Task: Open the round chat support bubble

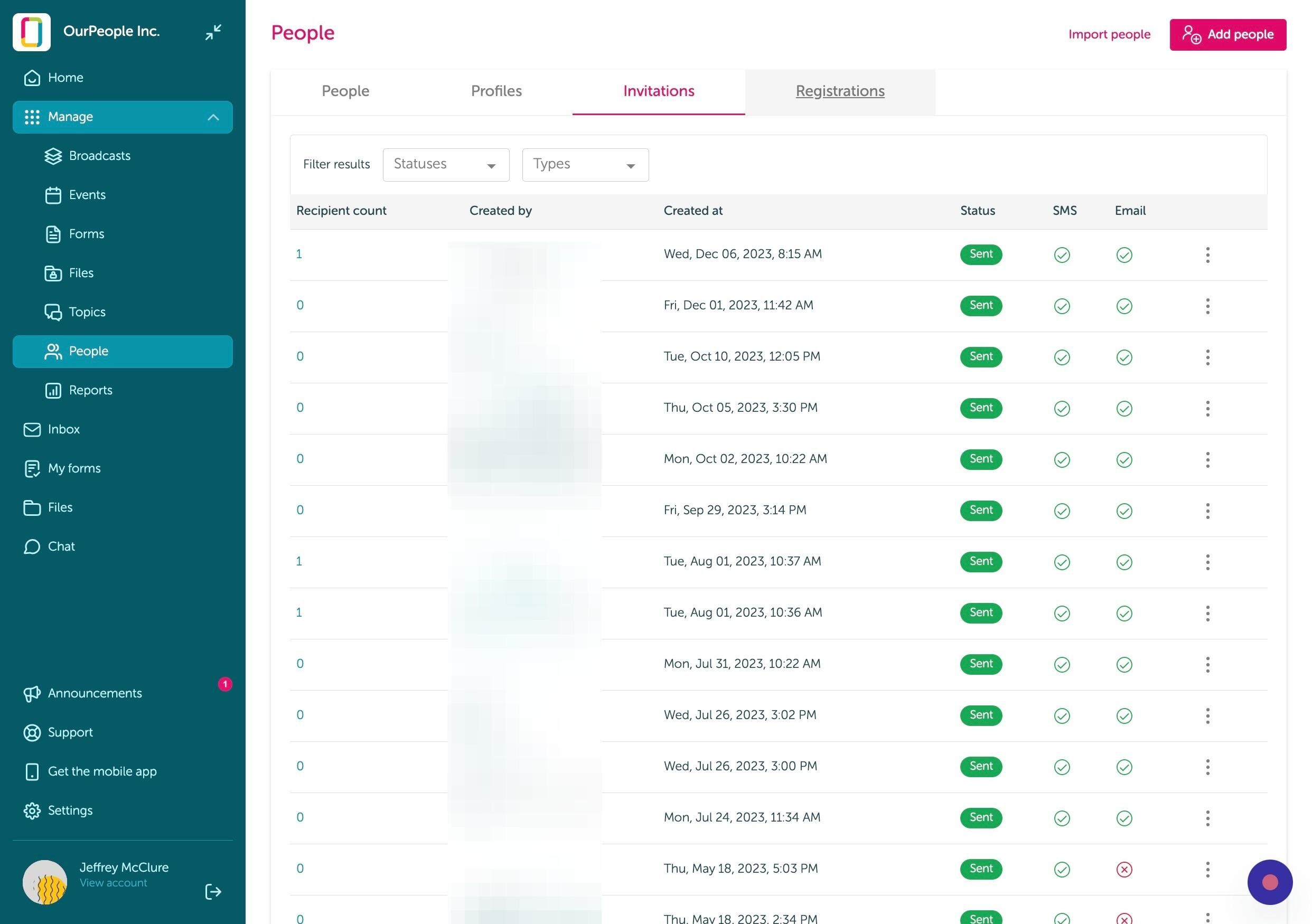Action: pos(1270,882)
